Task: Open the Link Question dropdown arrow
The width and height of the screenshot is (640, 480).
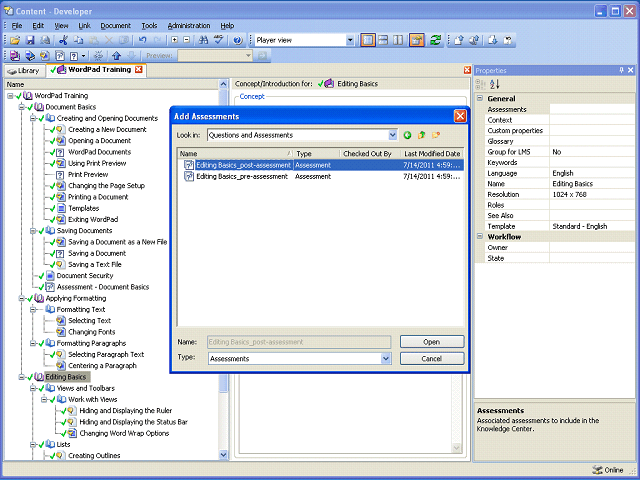Action: [x=84, y=56]
